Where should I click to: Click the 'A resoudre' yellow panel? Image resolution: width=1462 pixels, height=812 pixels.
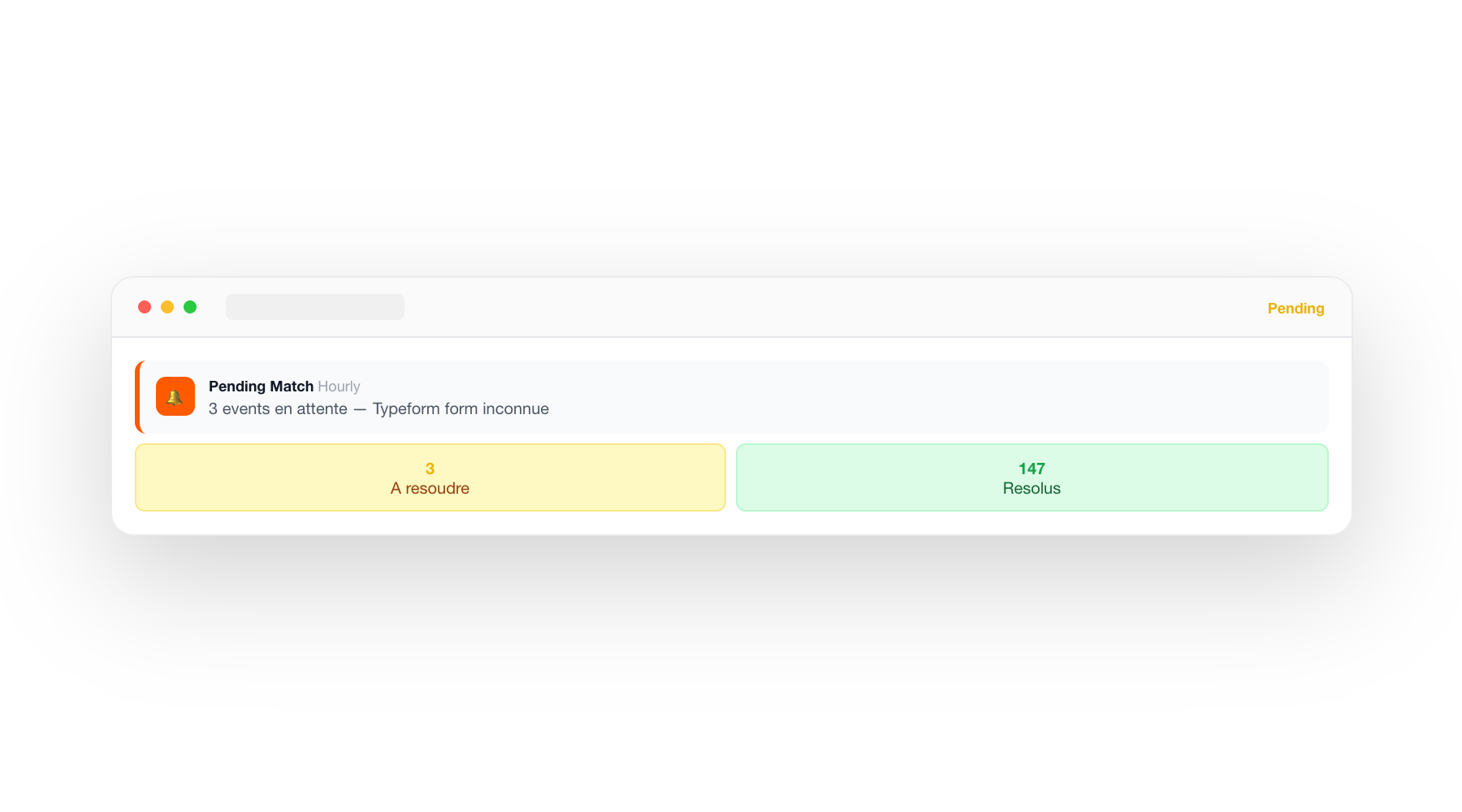[x=430, y=477]
